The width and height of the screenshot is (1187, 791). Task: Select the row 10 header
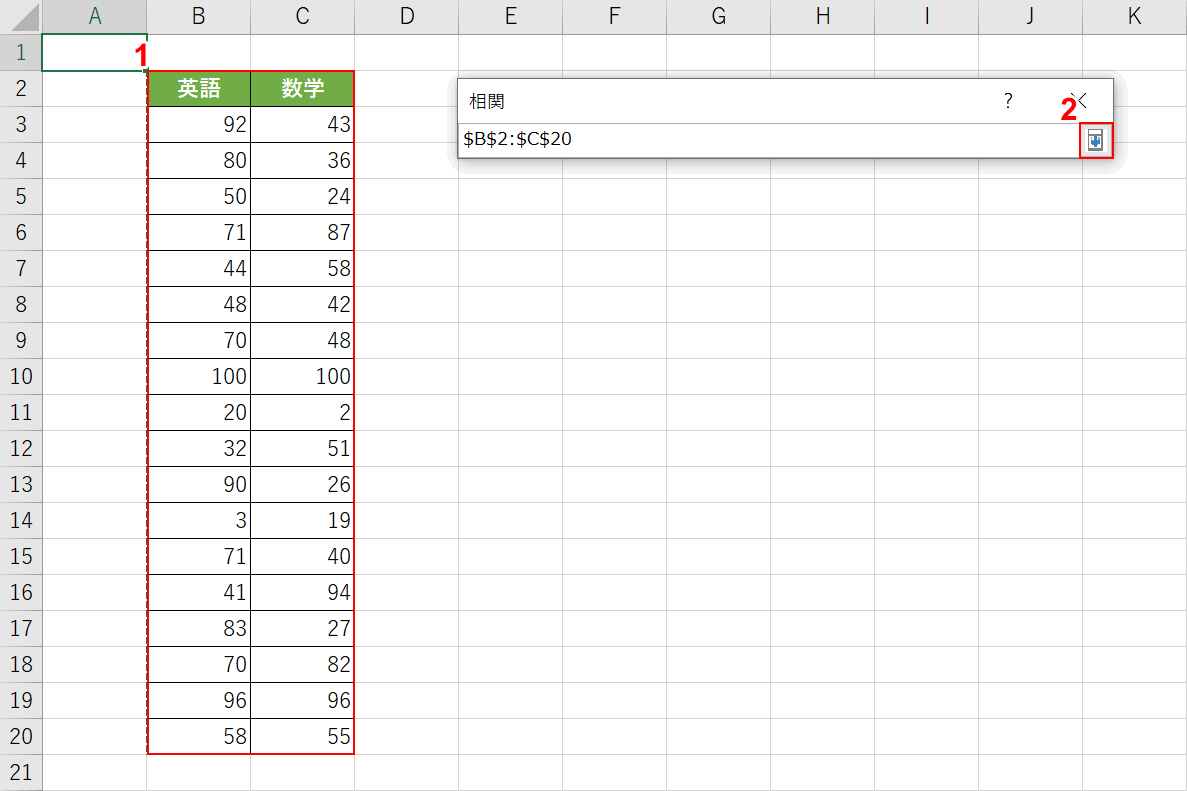click(21, 377)
